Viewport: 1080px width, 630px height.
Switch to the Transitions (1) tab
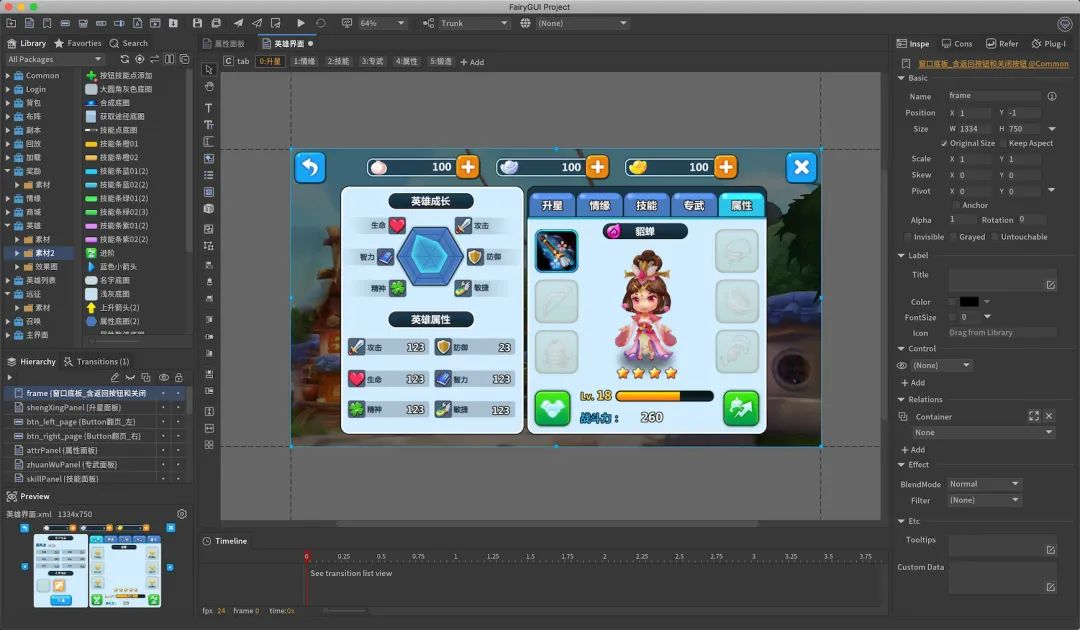tap(96, 362)
